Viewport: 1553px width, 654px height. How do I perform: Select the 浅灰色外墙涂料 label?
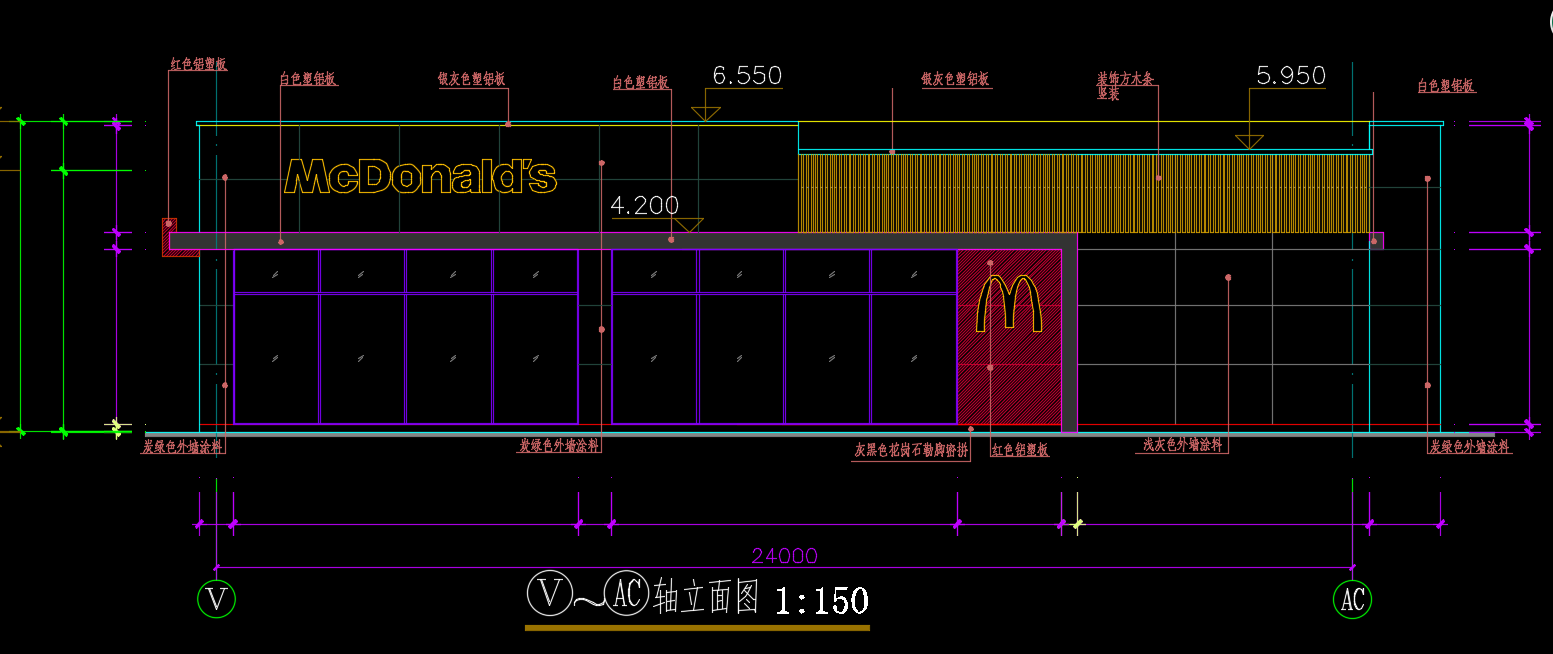click(1184, 445)
